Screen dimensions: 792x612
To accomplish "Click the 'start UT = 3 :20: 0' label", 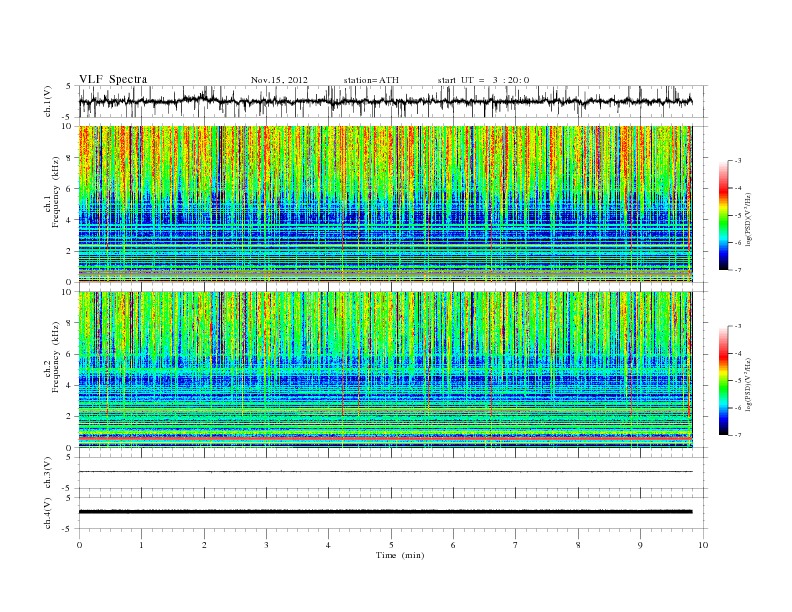I will (x=483, y=80).
